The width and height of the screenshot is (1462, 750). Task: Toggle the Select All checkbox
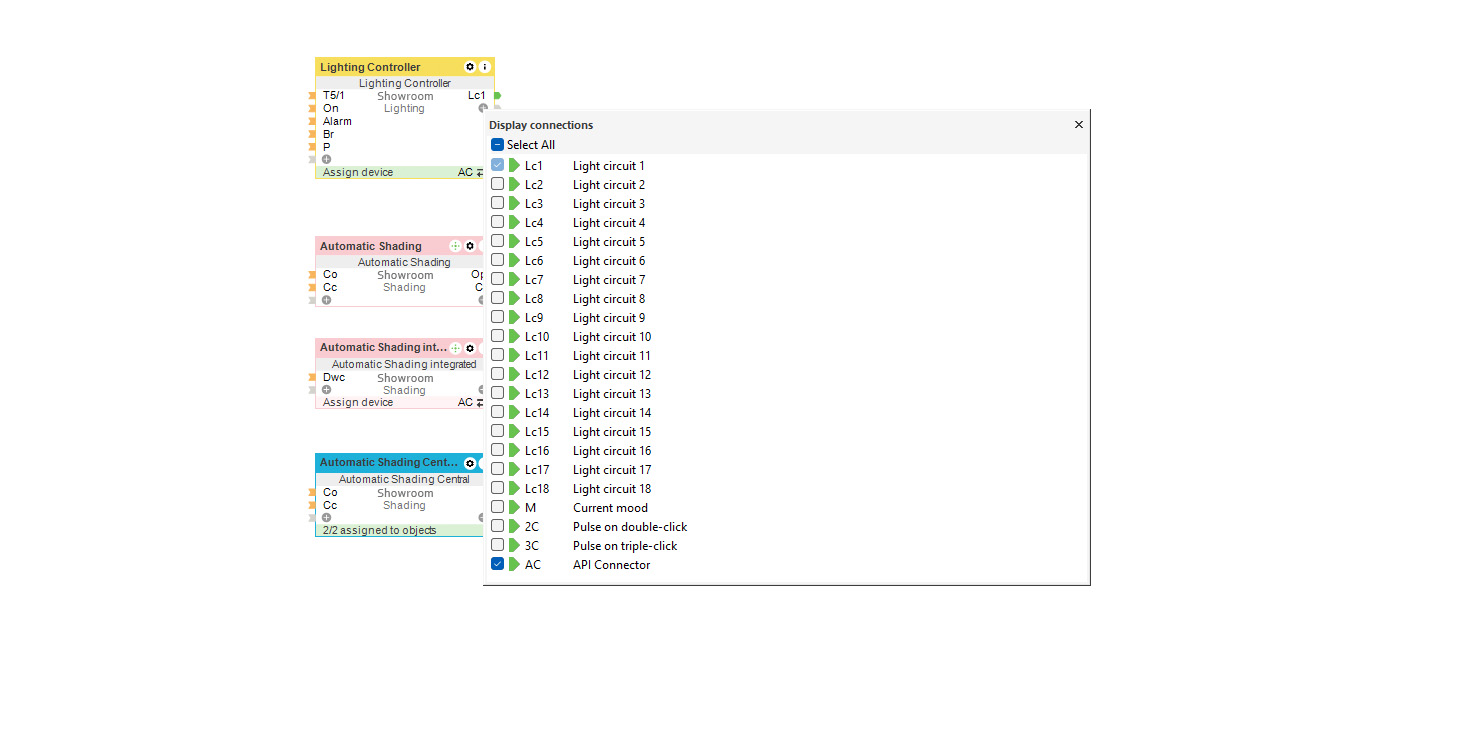point(498,145)
